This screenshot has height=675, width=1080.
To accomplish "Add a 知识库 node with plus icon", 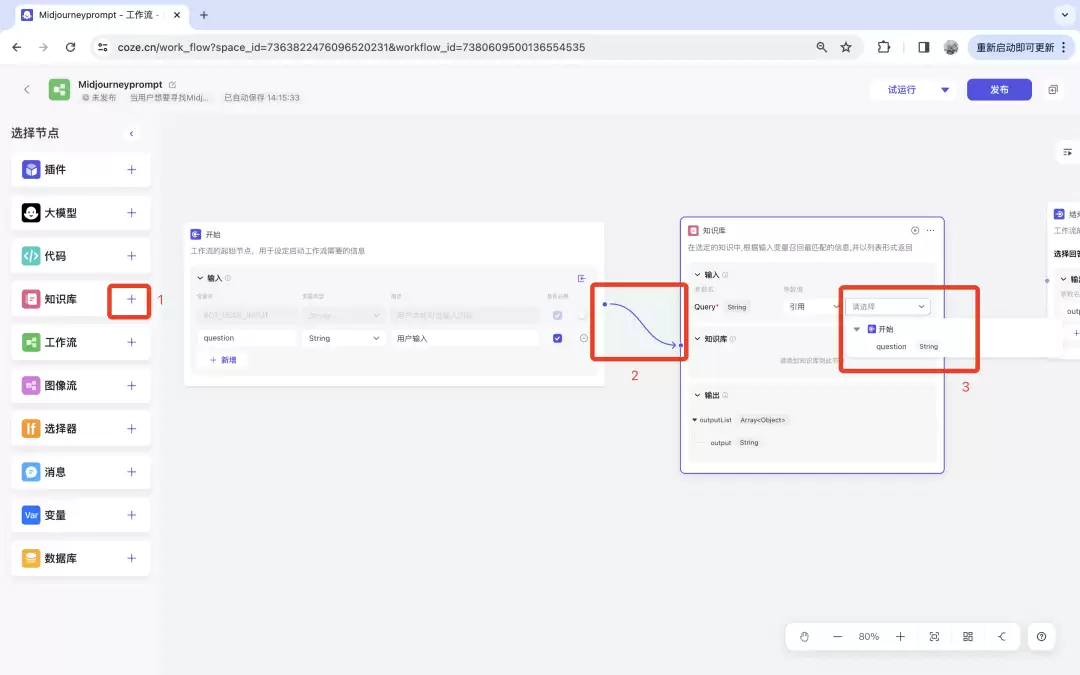I will pyautogui.click(x=131, y=299).
